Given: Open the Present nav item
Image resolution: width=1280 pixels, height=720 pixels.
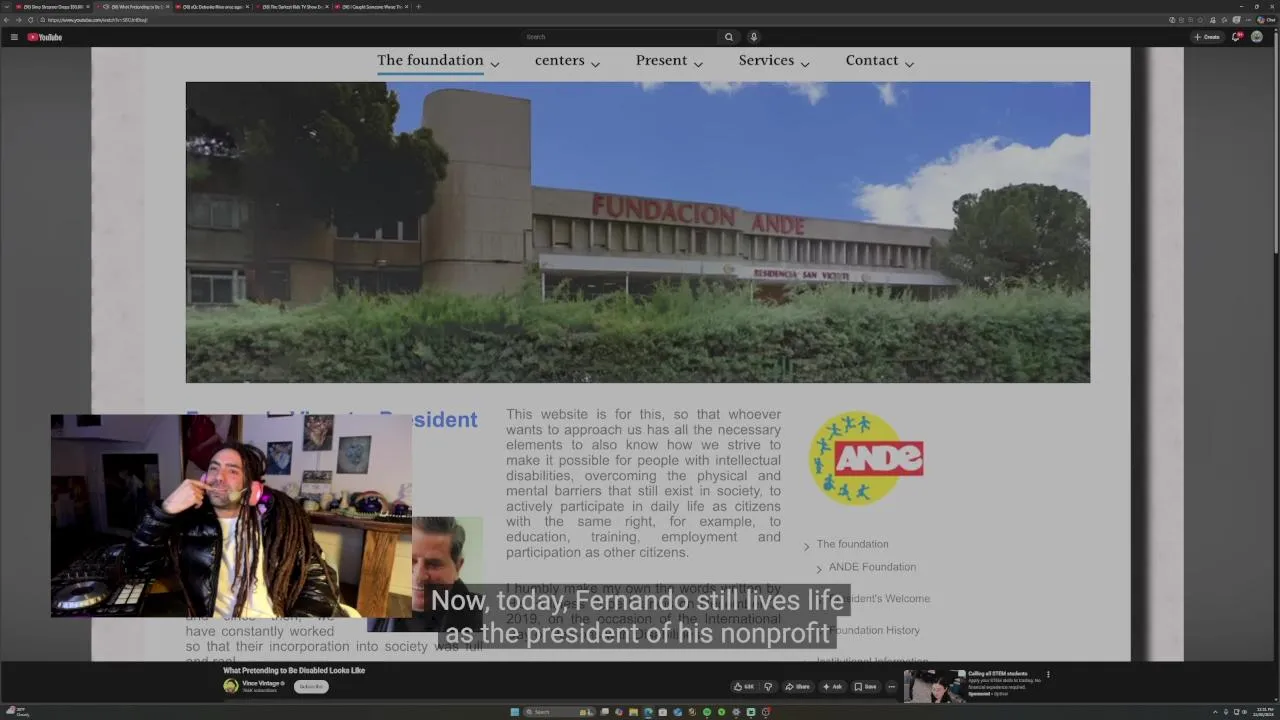Looking at the screenshot, I should pos(661,60).
